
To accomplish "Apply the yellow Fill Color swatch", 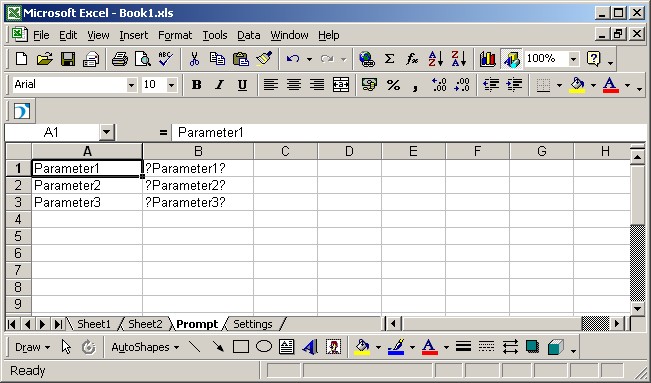I will 577,85.
